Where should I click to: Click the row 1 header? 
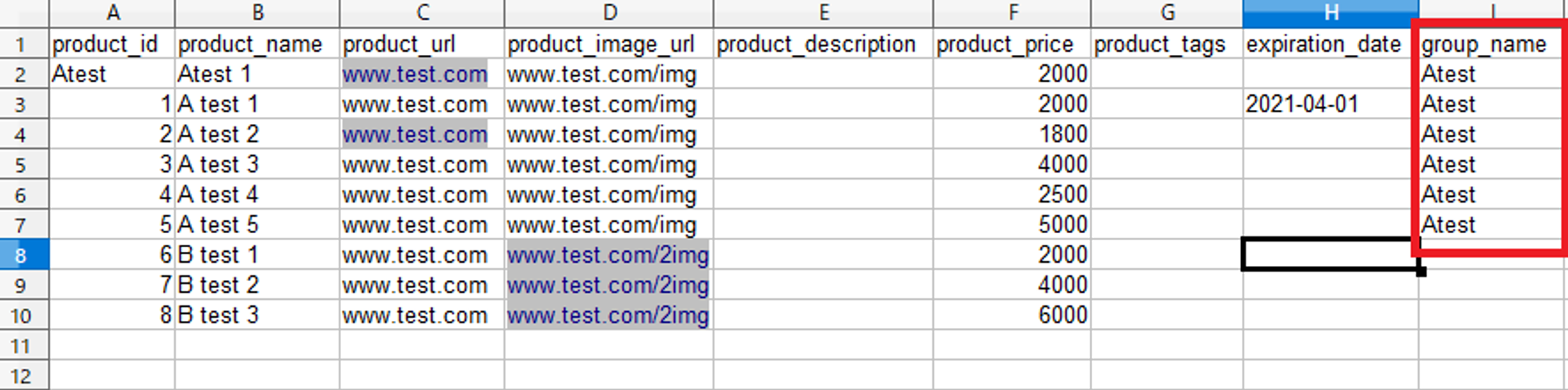[21, 45]
